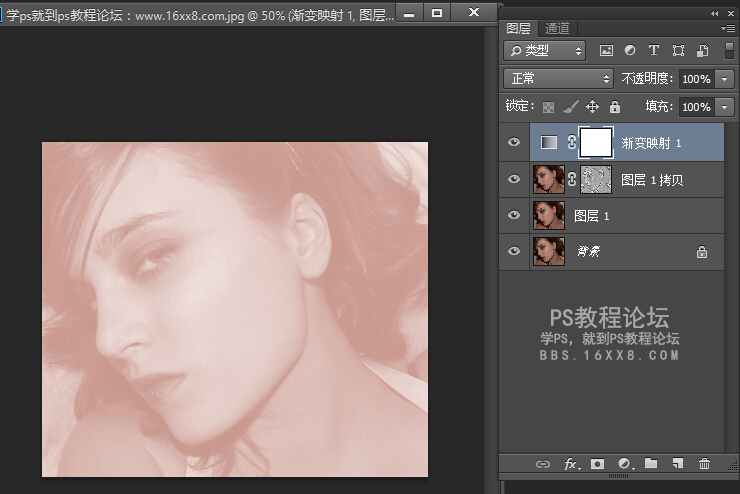The width and height of the screenshot is (740, 494).
Task: Delete the layer with the trash icon
Action: (x=704, y=464)
